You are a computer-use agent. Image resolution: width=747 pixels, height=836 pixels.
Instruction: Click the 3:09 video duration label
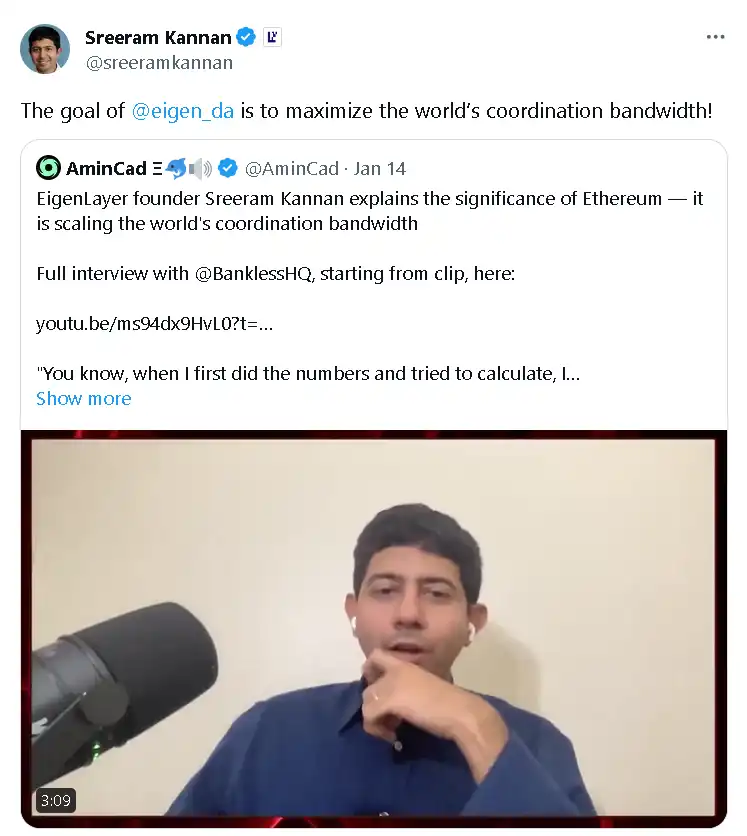pyautogui.click(x=55, y=800)
